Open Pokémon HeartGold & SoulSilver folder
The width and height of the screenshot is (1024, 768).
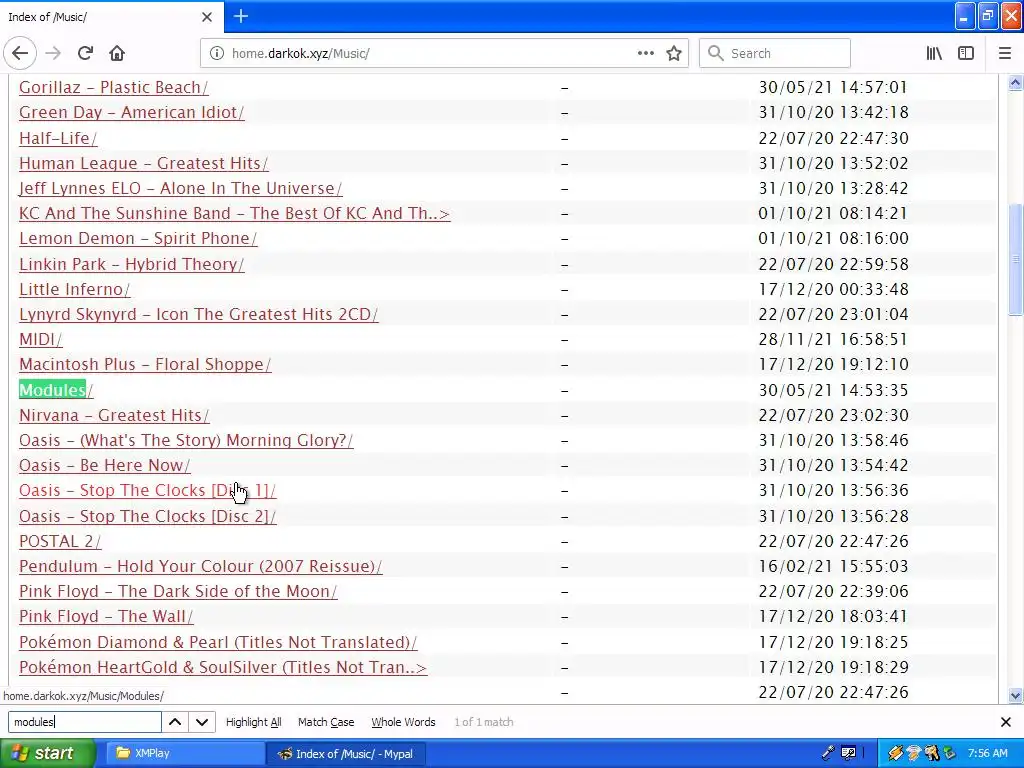(223, 667)
